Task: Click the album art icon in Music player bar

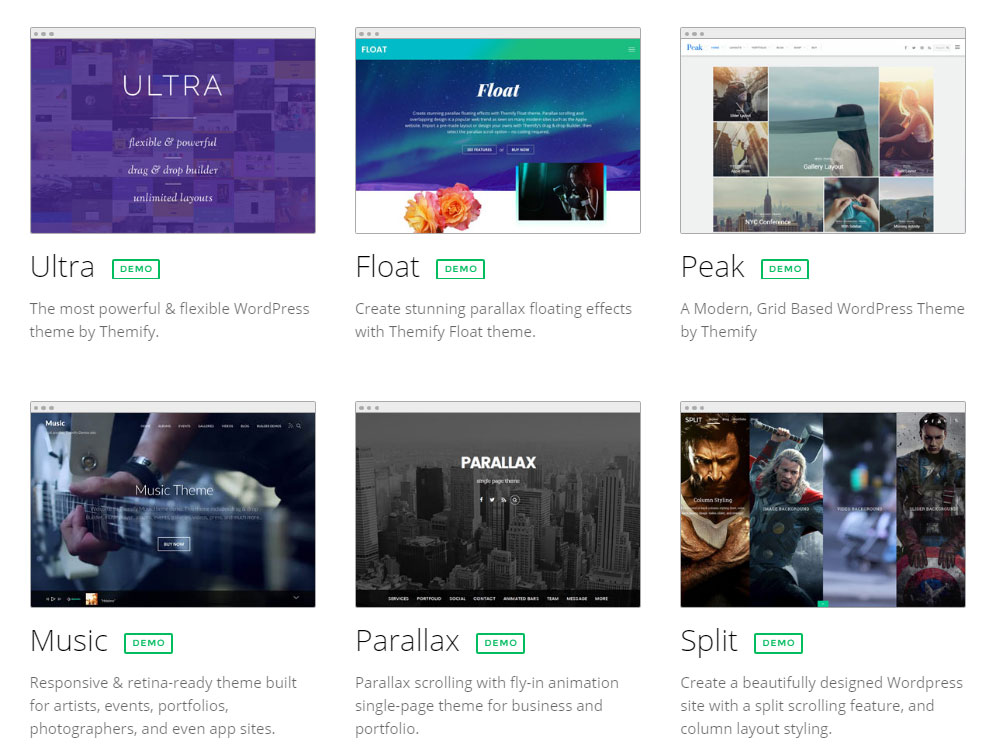Action: (91, 599)
